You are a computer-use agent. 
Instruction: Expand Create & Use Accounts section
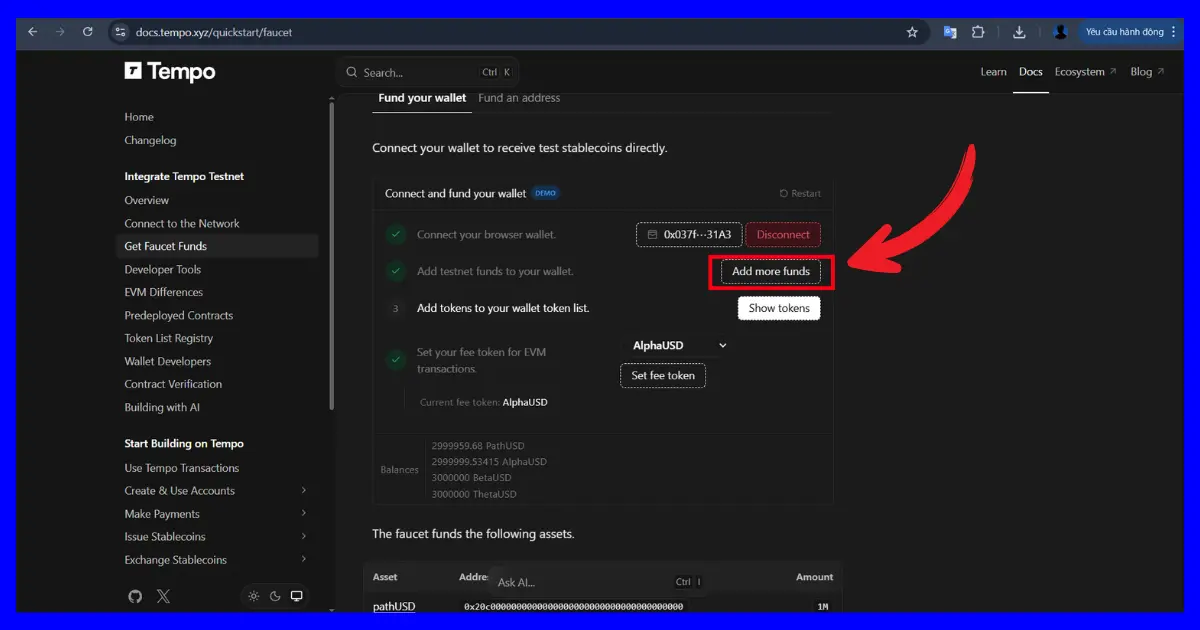pos(303,491)
